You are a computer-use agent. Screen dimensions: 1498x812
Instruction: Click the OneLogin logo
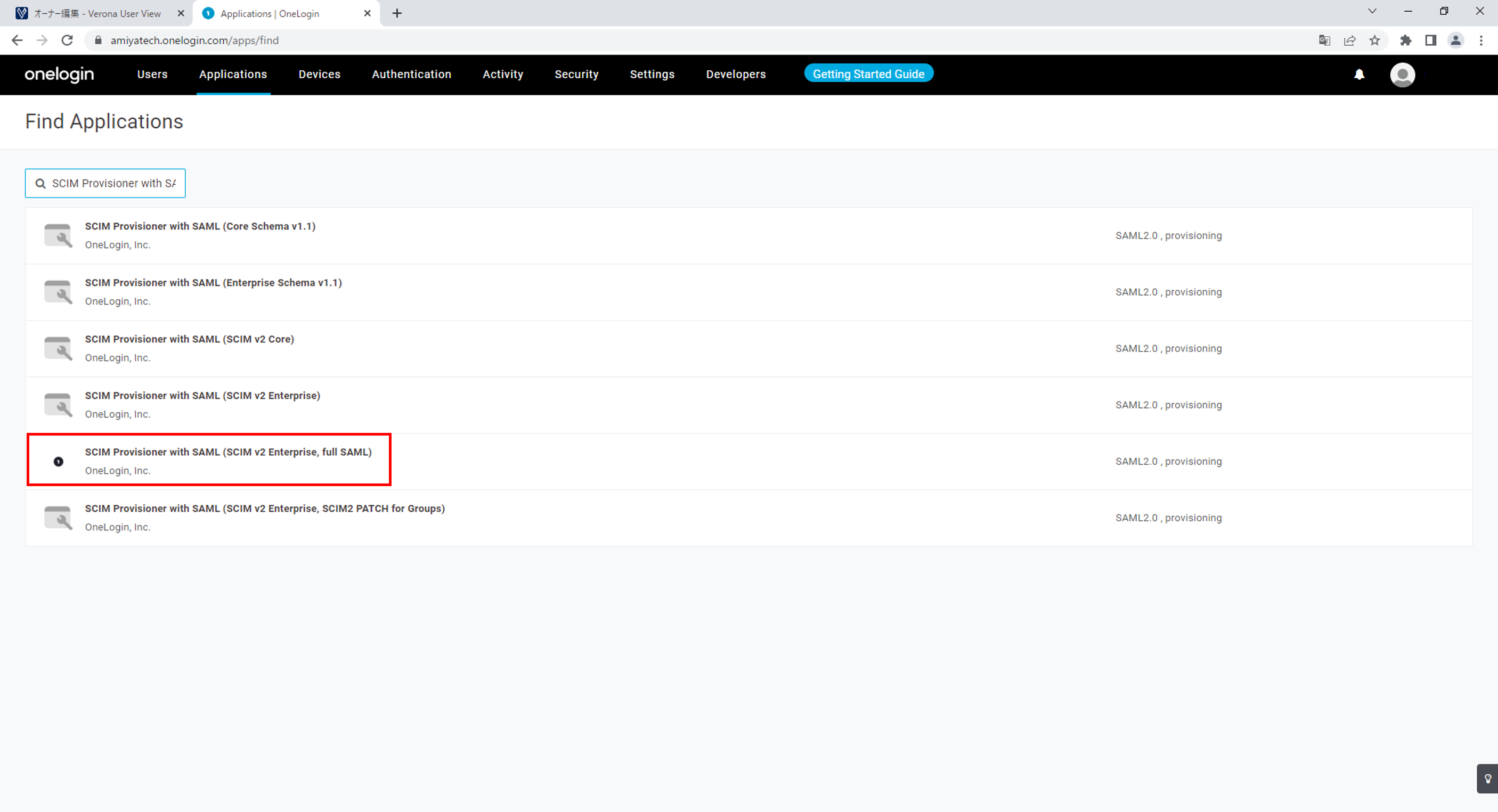pyautogui.click(x=59, y=75)
